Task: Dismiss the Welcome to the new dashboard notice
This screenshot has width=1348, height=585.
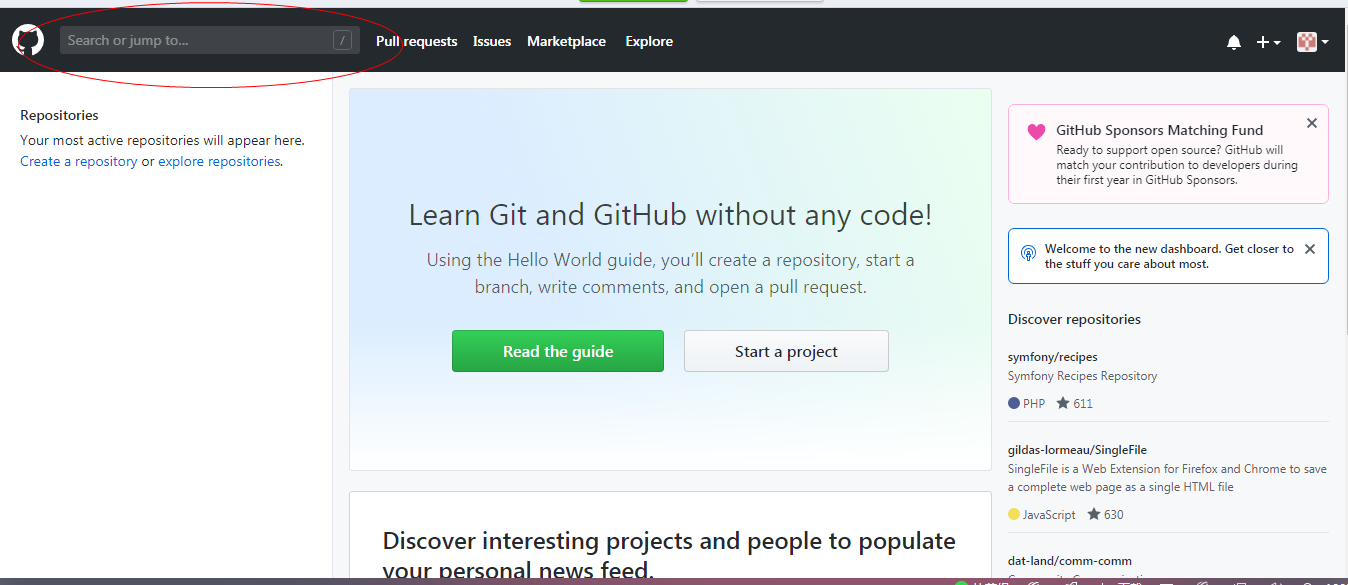Action: pos(1310,249)
